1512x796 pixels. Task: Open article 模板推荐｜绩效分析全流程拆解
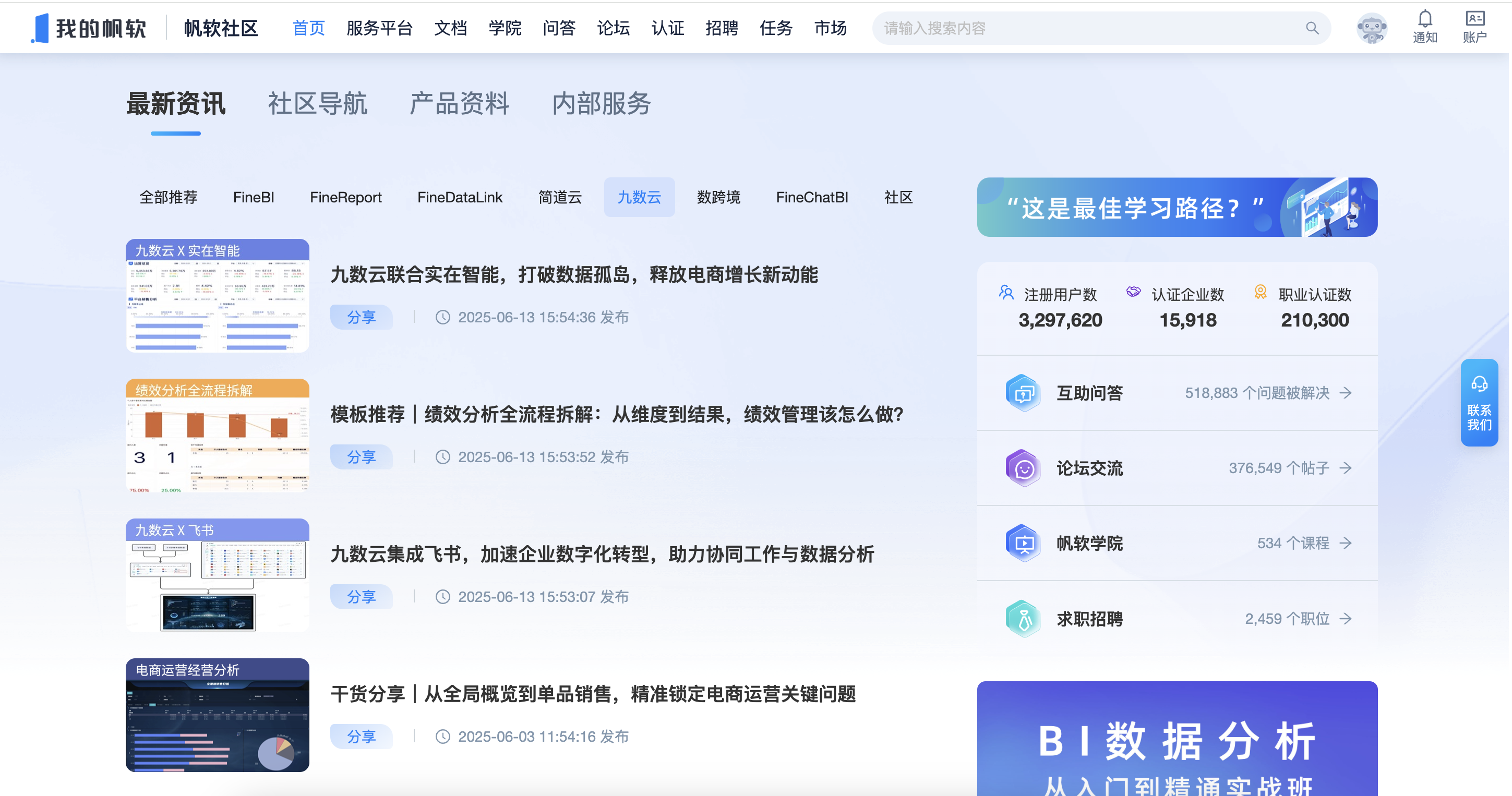[x=617, y=414]
